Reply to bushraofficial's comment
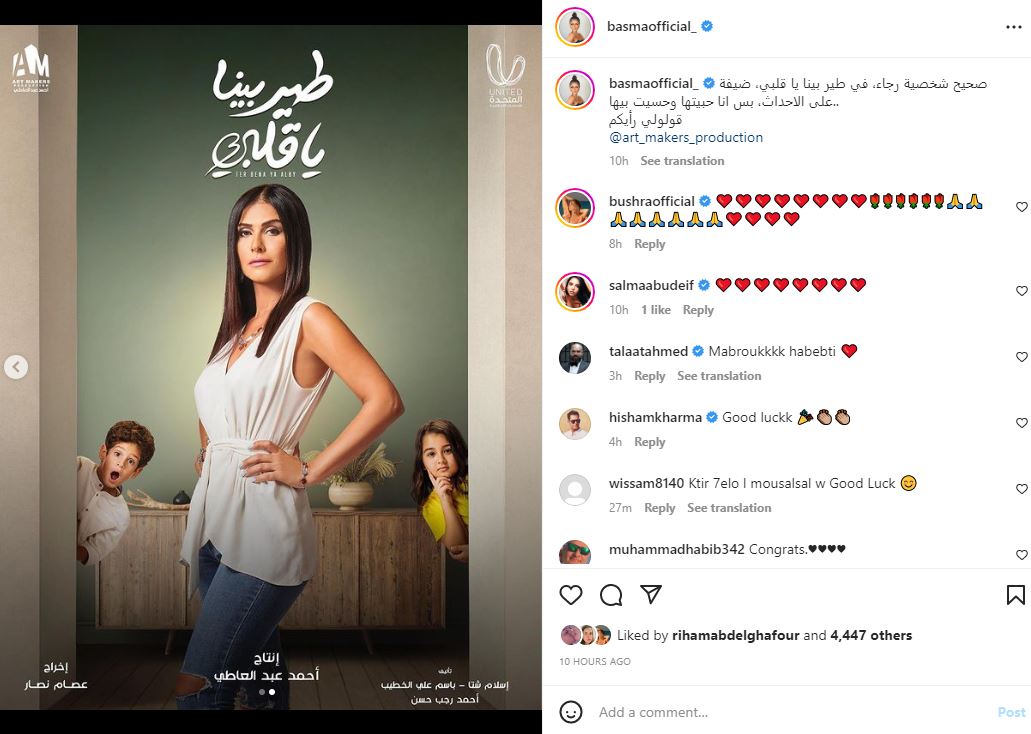This screenshot has height=734, width=1031. [650, 243]
